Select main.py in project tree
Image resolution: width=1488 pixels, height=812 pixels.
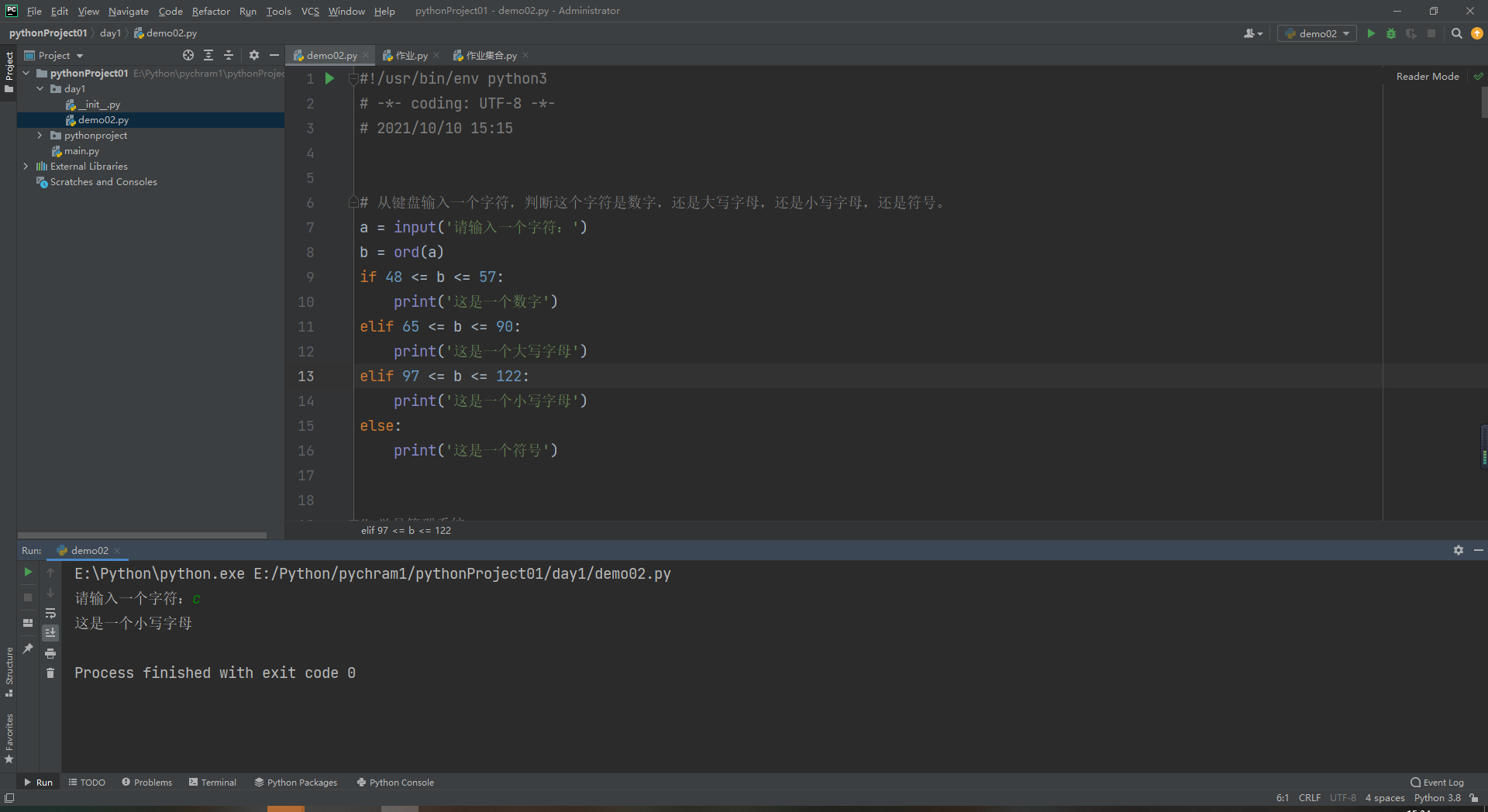tap(76, 150)
